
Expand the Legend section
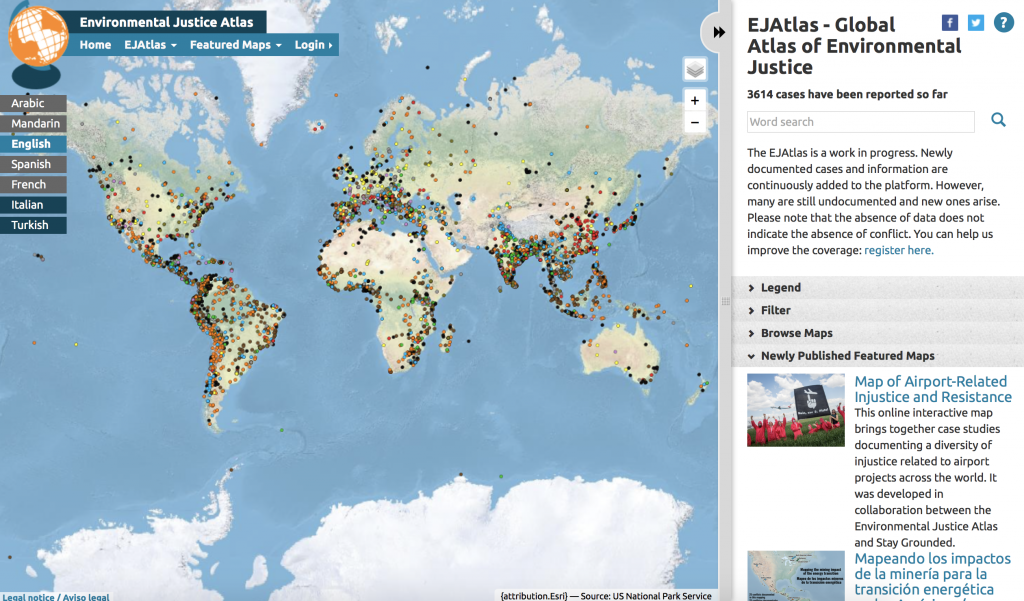coord(780,287)
